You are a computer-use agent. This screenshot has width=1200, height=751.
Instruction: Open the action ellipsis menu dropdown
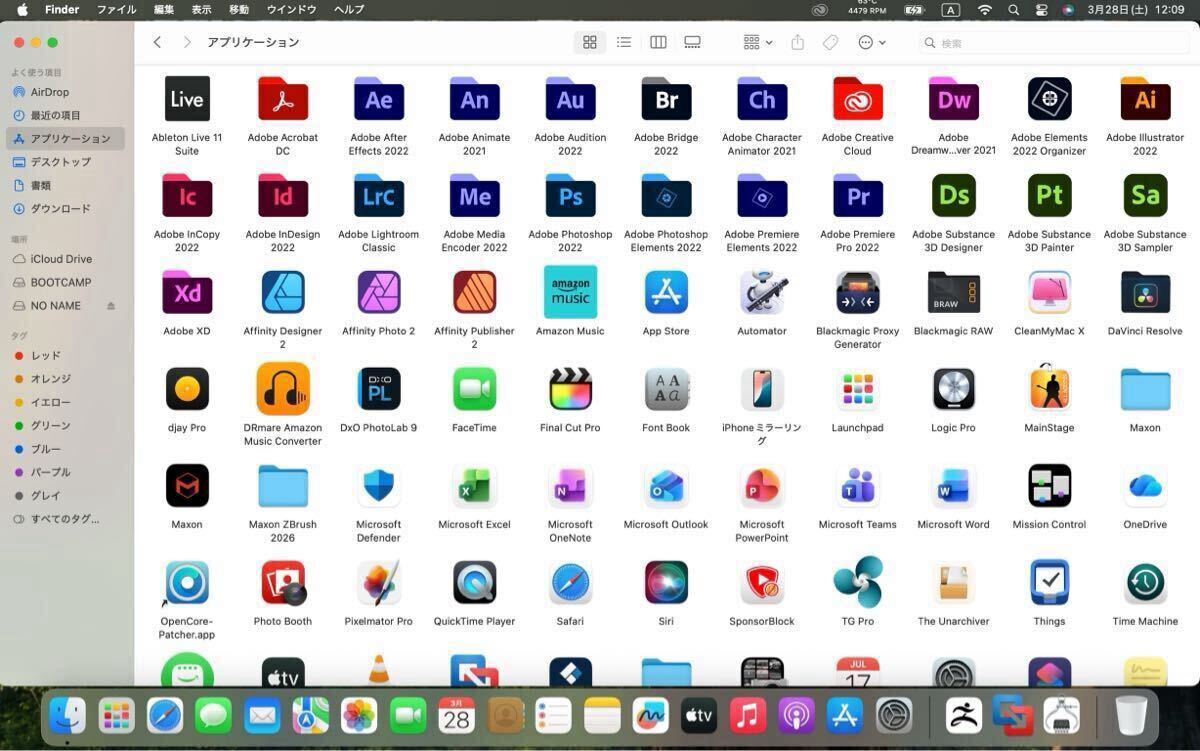pyautogui.click(x=872, y=42)
